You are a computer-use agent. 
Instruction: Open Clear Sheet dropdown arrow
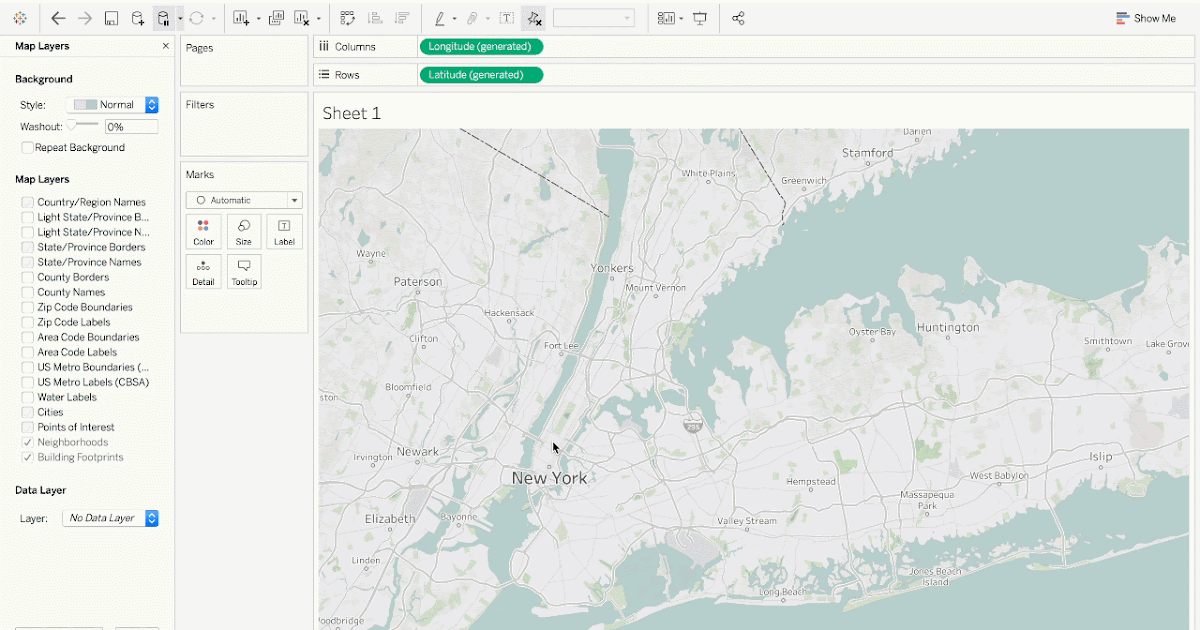pos(318,18)
